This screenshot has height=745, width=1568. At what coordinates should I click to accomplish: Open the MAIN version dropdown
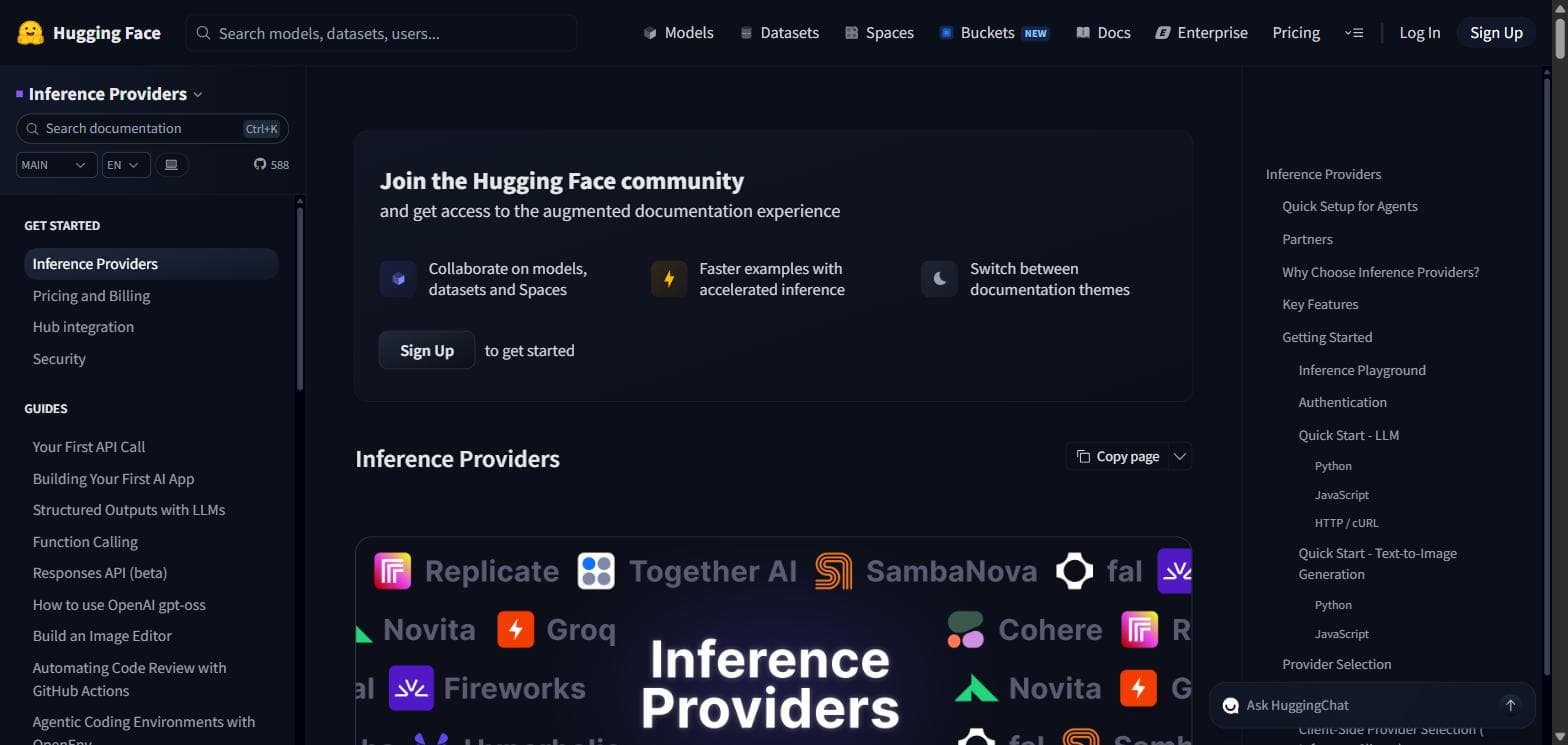(x=56, y=165)
